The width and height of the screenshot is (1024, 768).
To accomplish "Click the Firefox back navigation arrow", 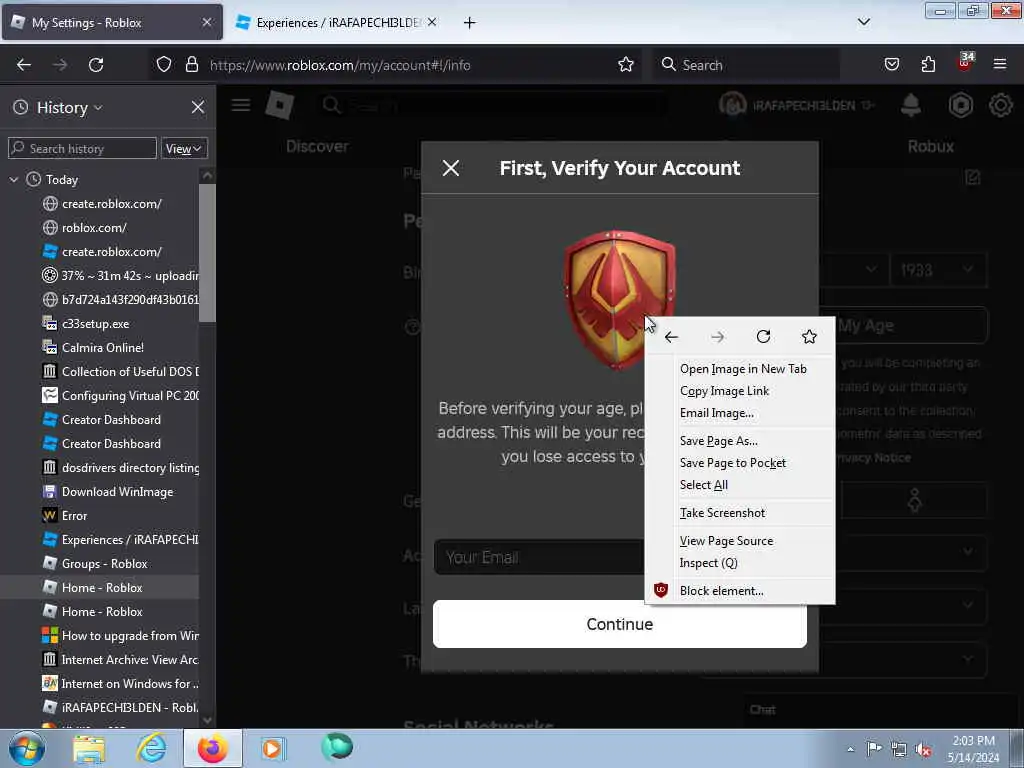I will (x=24, y=65).
